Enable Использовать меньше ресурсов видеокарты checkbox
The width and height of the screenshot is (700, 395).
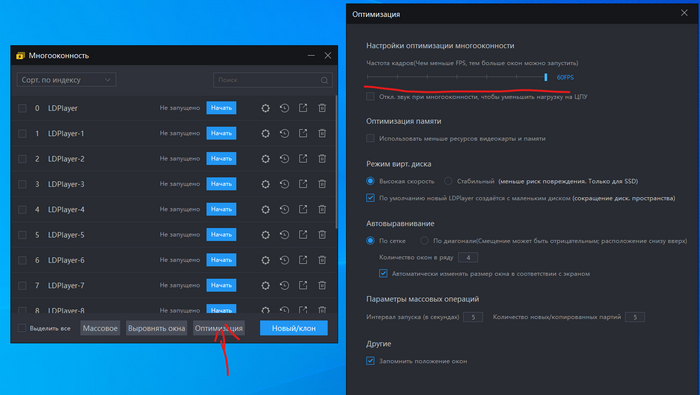pos(370,138)
